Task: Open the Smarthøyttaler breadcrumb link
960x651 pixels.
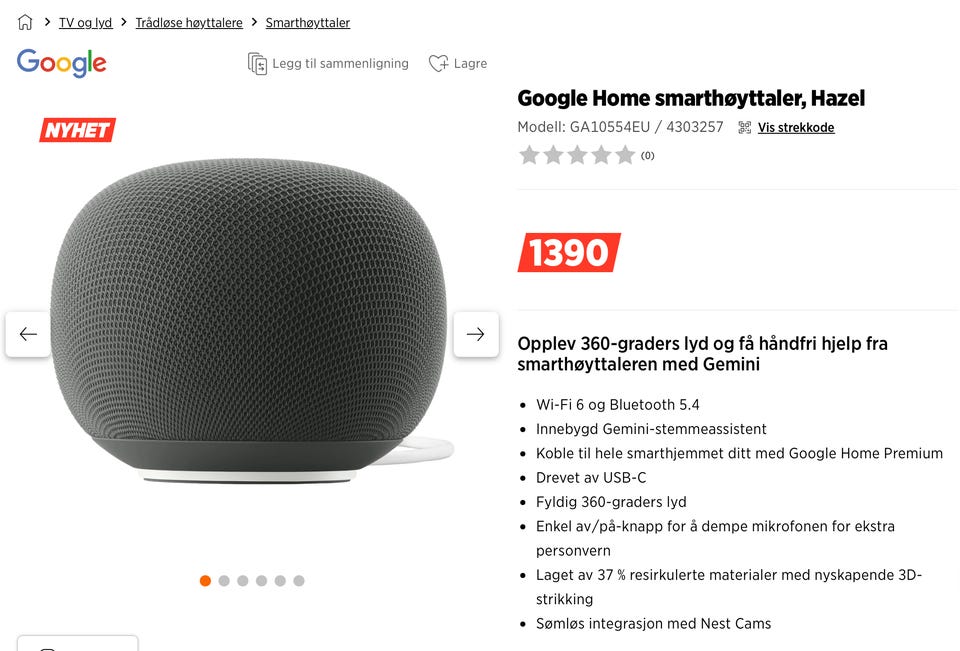Action: tap(307, 23)
